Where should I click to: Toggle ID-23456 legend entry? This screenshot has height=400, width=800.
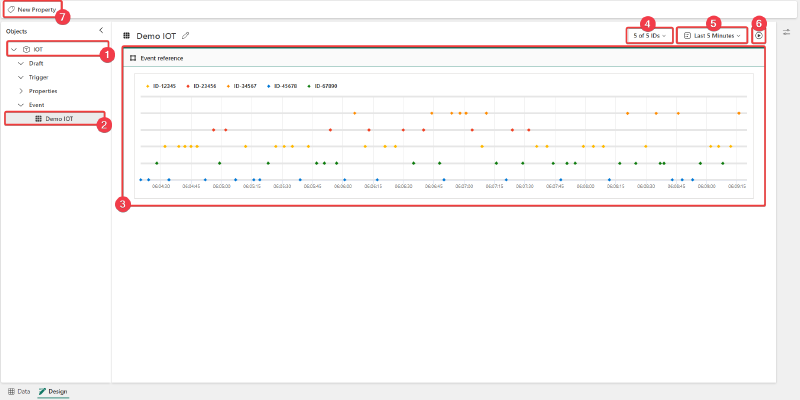(x=202, y=86)
